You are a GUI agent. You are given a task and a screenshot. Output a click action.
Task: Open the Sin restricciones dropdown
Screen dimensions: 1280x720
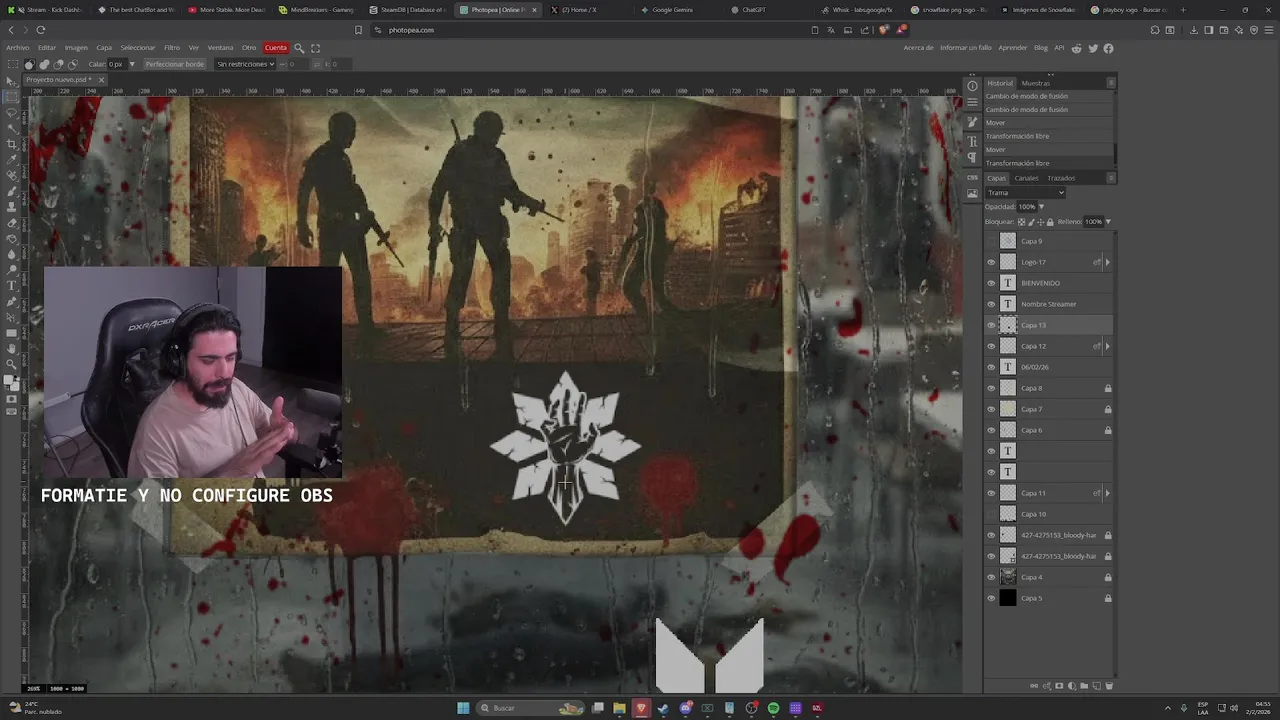pyautogui.click(x=245, y=64)
